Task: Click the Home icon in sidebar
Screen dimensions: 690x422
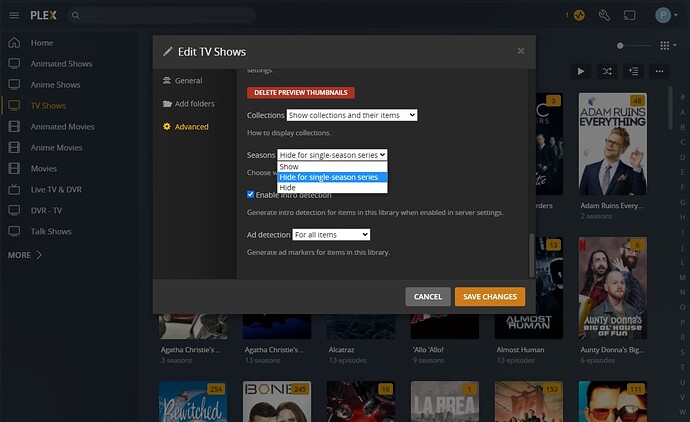Action: click(14, 43)
